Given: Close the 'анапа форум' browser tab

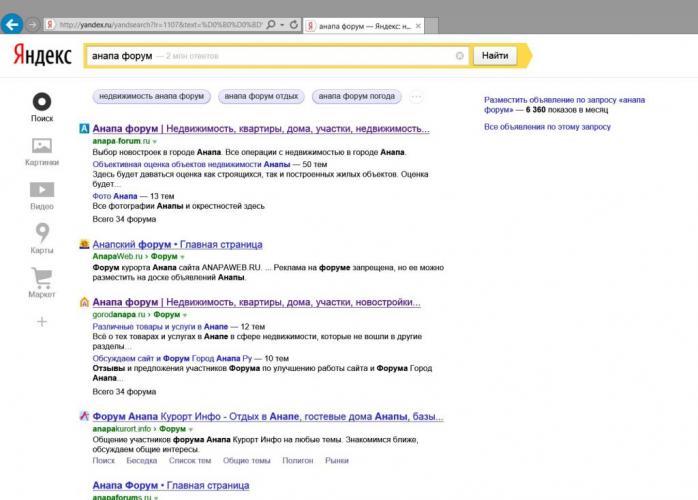Looking at the screenshot, I should 418,26.
